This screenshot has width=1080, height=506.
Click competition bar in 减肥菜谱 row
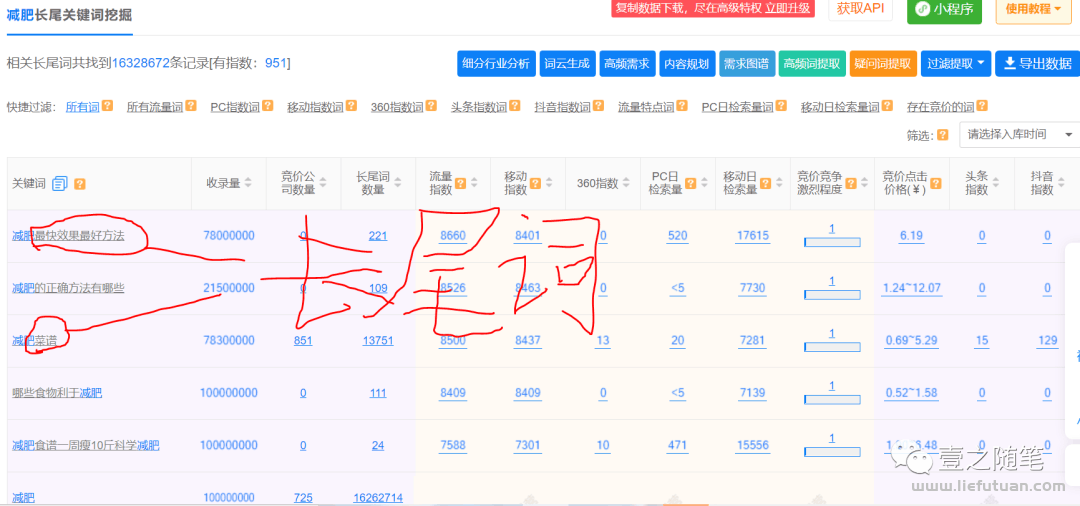pyautogui.click(x=832, y=346)
